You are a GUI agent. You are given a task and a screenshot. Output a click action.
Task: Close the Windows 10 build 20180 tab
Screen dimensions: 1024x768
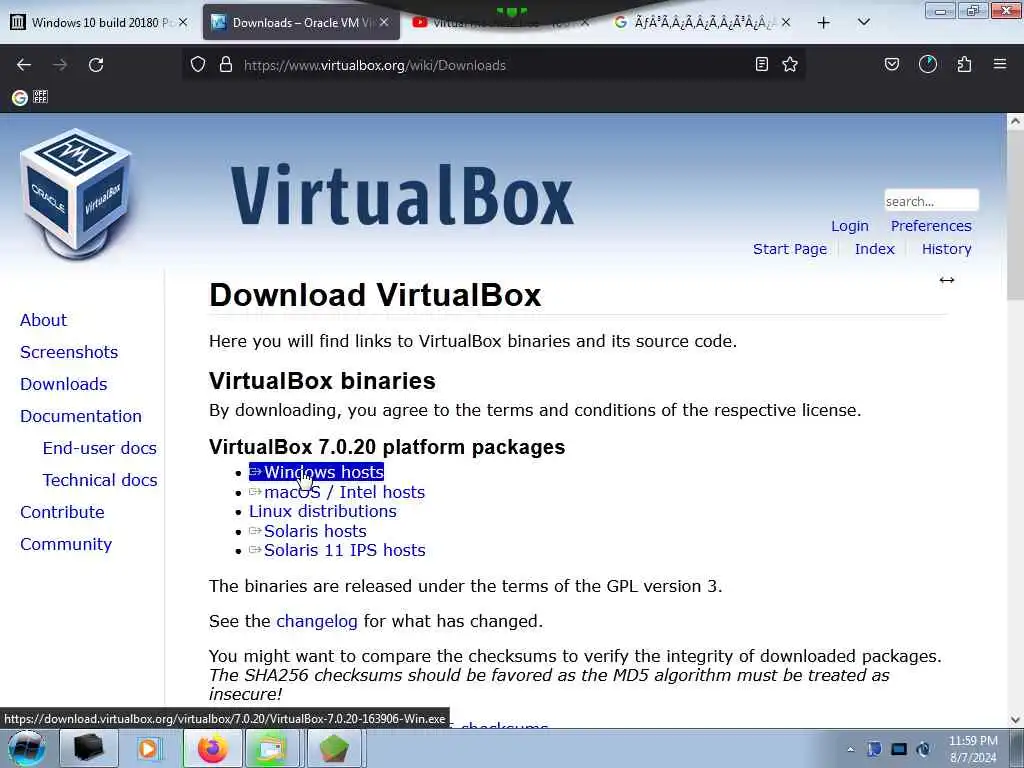(x=183, y=22)
